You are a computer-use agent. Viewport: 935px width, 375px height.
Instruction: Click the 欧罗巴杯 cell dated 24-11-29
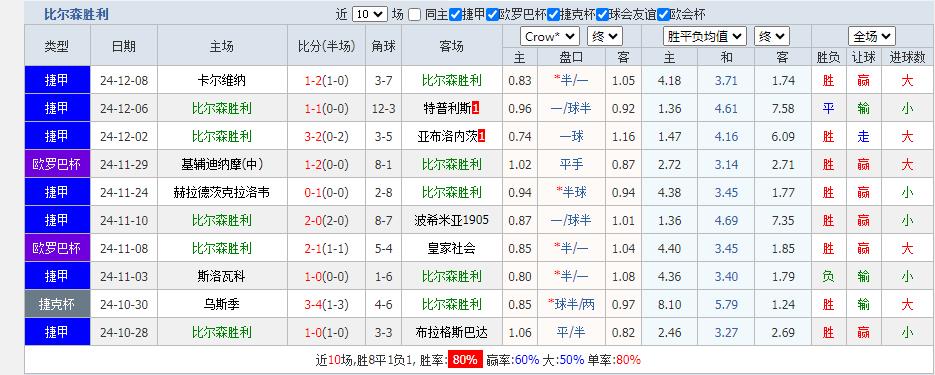[x=57, y=164]
